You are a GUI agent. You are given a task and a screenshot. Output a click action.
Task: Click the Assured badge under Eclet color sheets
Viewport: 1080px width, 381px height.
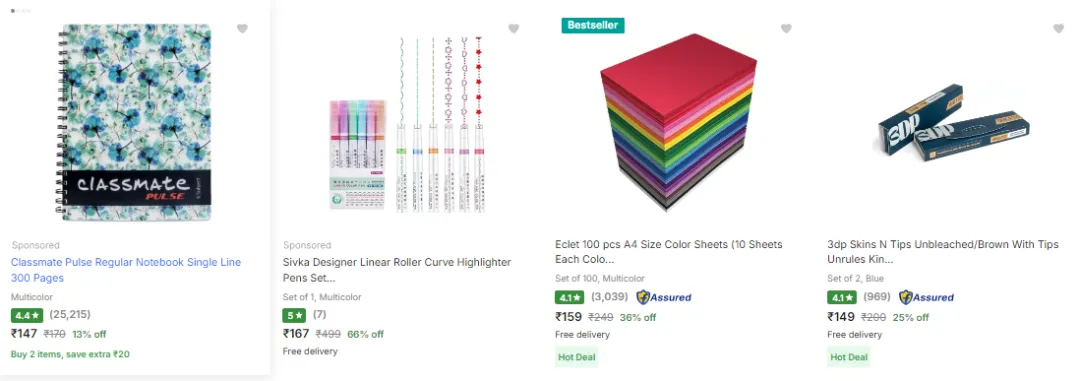coord(664,298)
